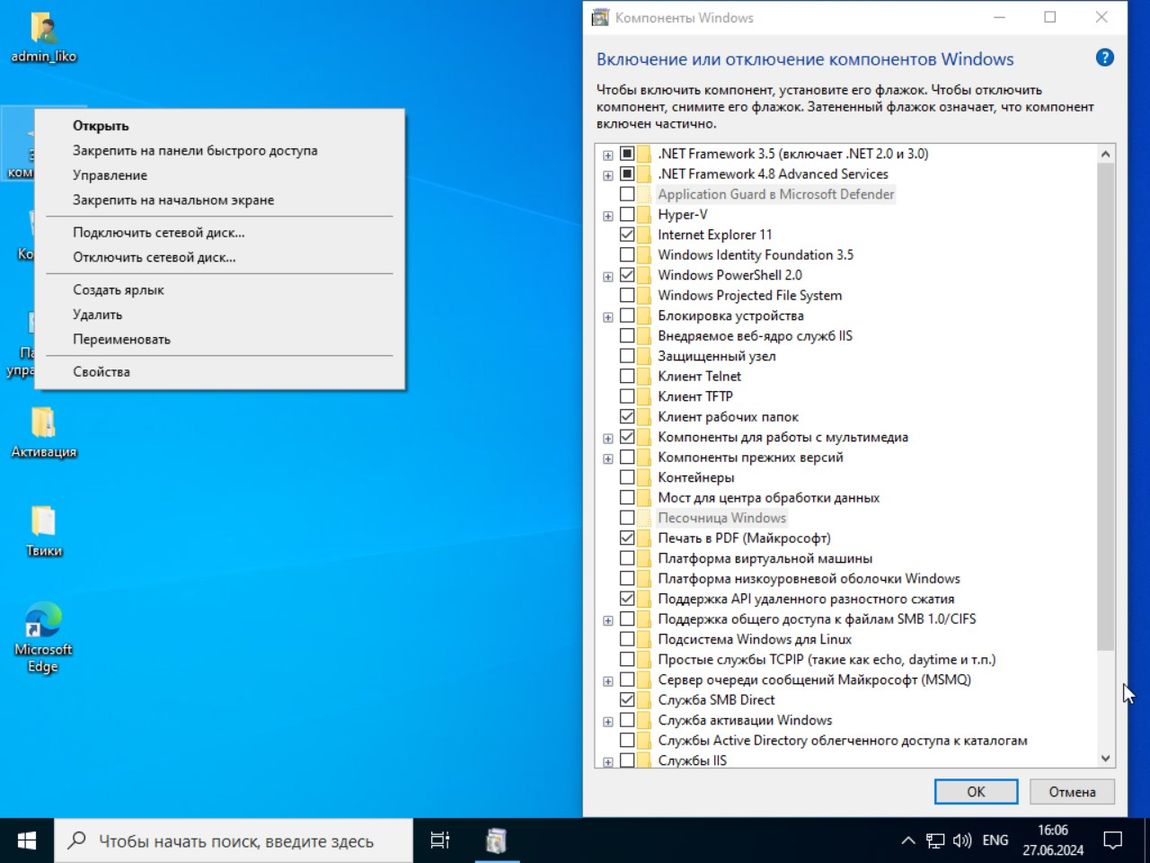Viewport: 1150px width, 863px height.
Task: Click the Отмена button
Action: (x=1072, y=792)
